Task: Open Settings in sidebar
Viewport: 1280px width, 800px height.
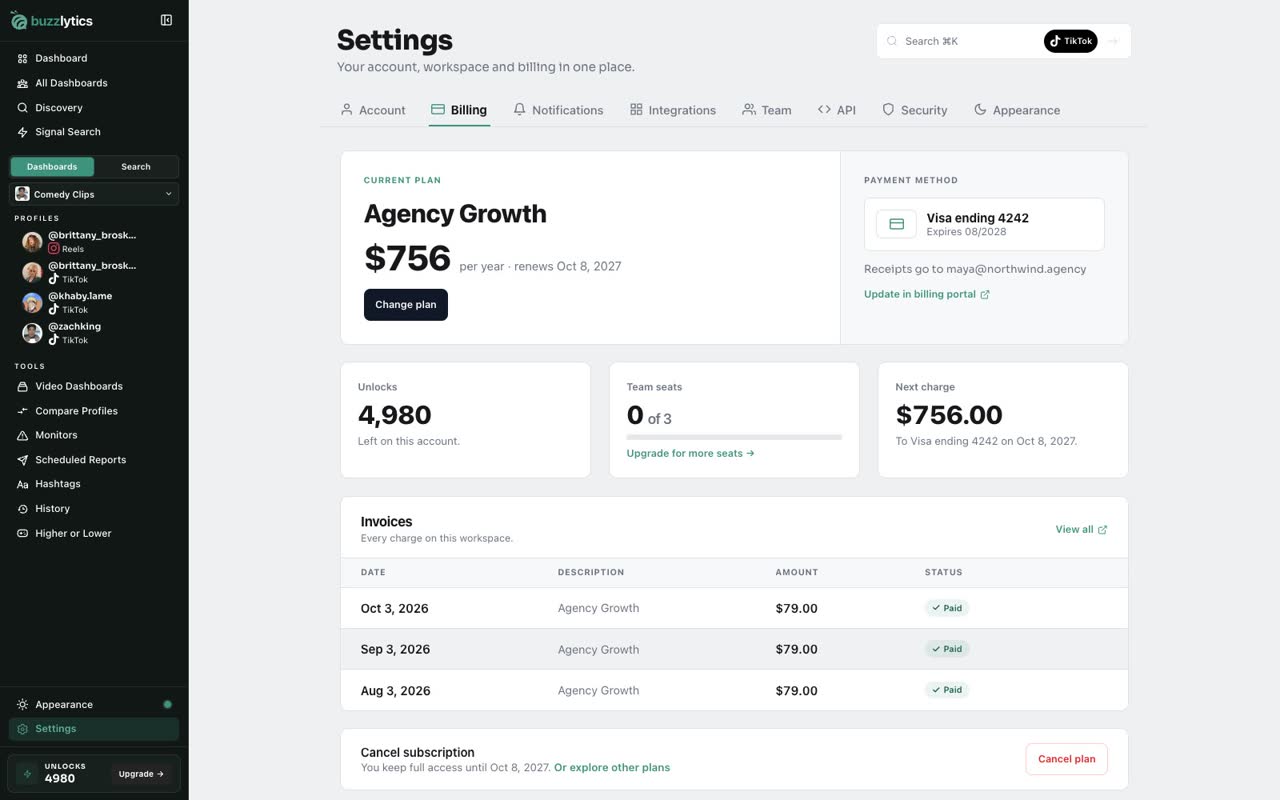Action: [94, 729]
